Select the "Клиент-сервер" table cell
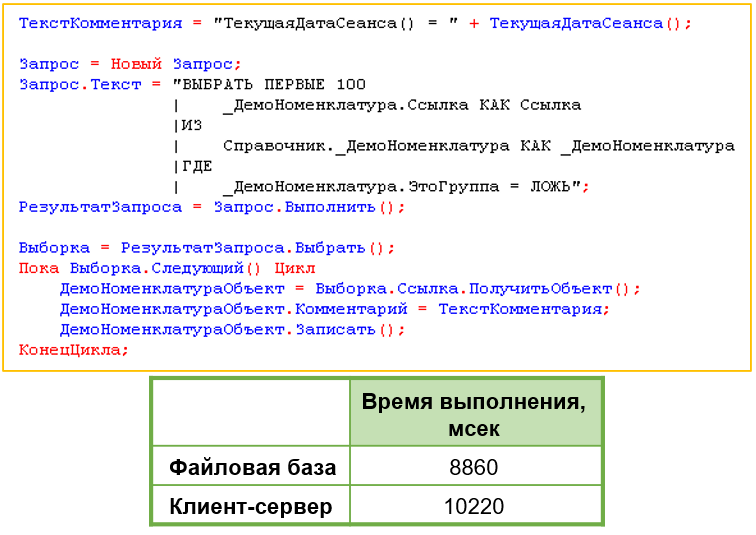The image size is (756, 535). [x=252, y=506]
